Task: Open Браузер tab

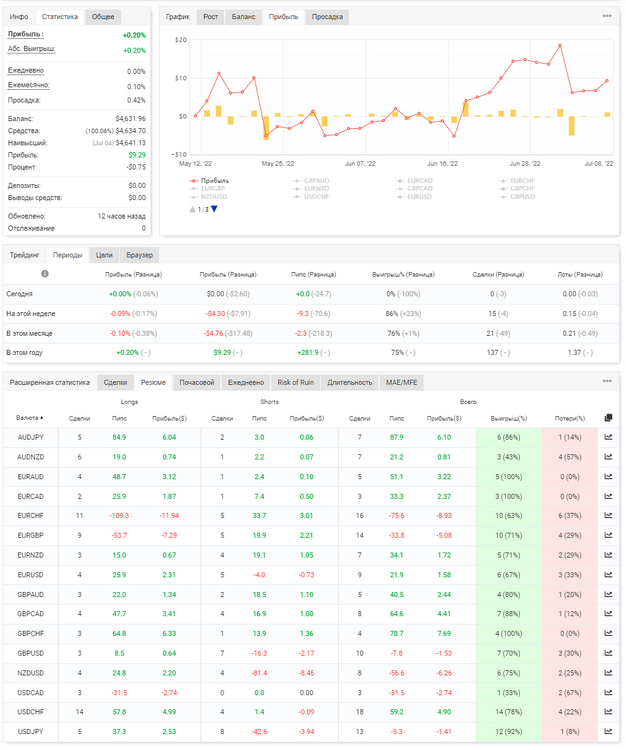Action: pyautogui.click(x=140, y=255)
